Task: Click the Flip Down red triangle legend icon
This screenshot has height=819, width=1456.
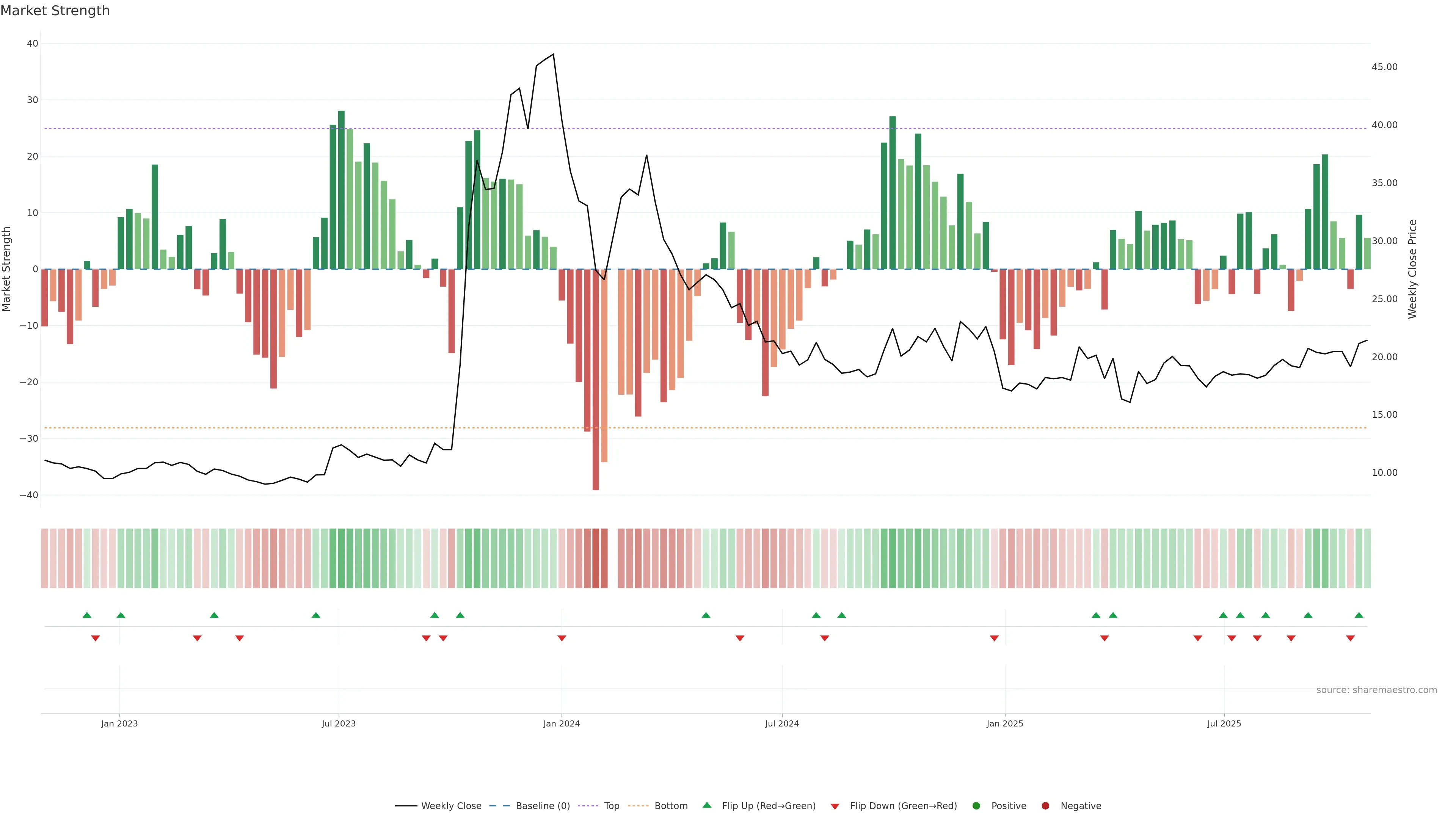Action: (835, 806)
